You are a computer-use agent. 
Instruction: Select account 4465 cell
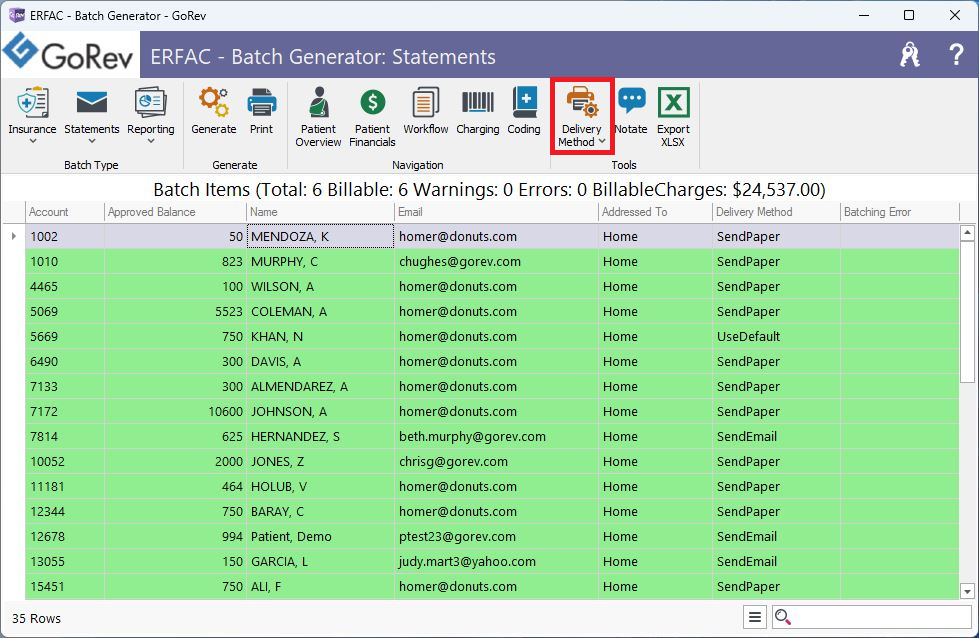(x=64, y=287)
